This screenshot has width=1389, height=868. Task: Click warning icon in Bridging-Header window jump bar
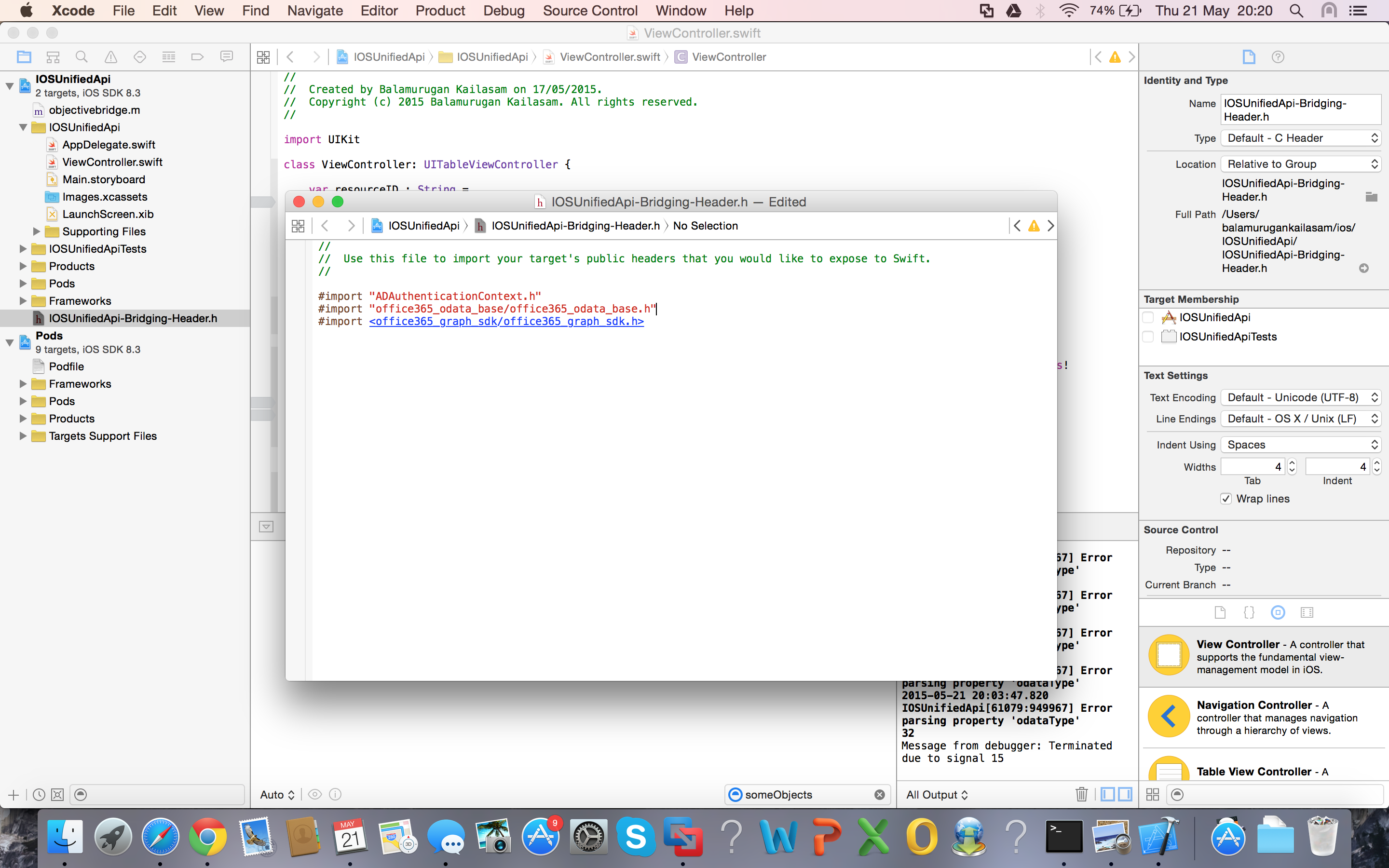tap(1034, 226)
